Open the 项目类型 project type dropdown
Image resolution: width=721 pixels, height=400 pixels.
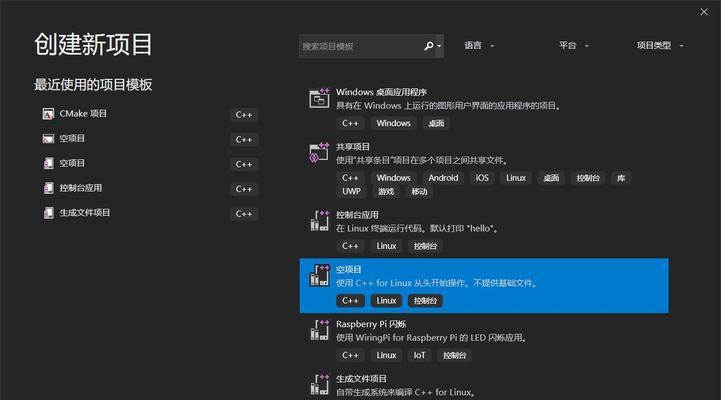pos(660,46)
